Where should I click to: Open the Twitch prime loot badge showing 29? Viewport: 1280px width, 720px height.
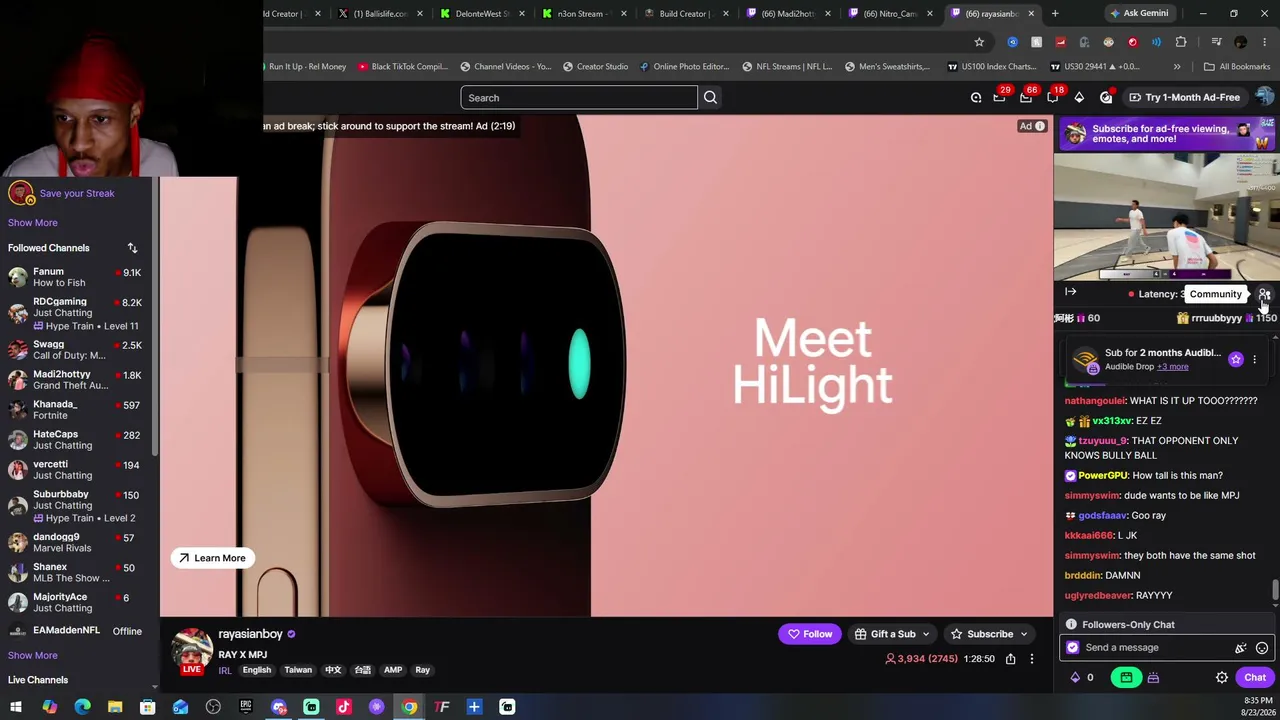point(999,97)
